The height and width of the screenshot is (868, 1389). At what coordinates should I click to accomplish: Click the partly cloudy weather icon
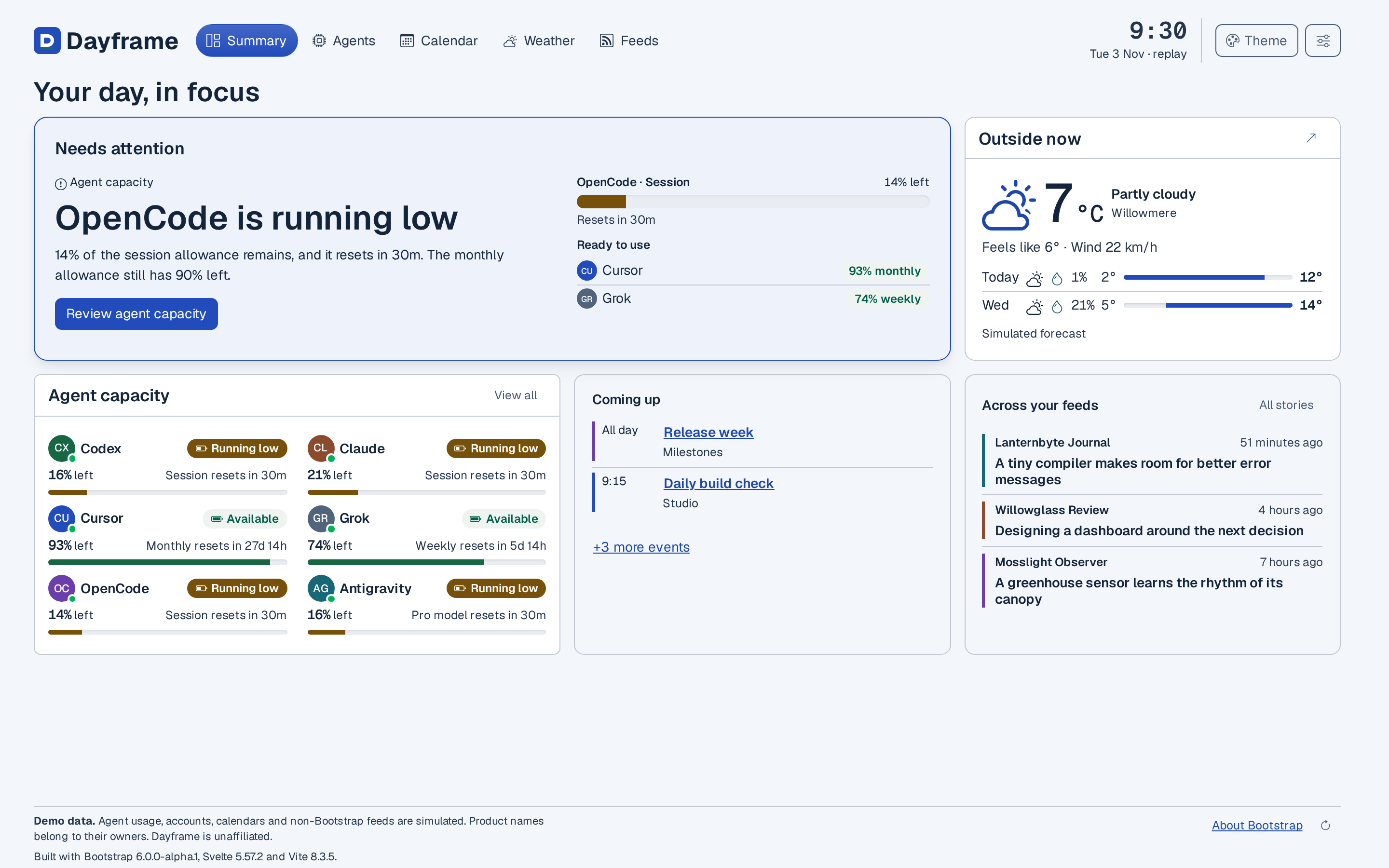tap(1008, 205)
